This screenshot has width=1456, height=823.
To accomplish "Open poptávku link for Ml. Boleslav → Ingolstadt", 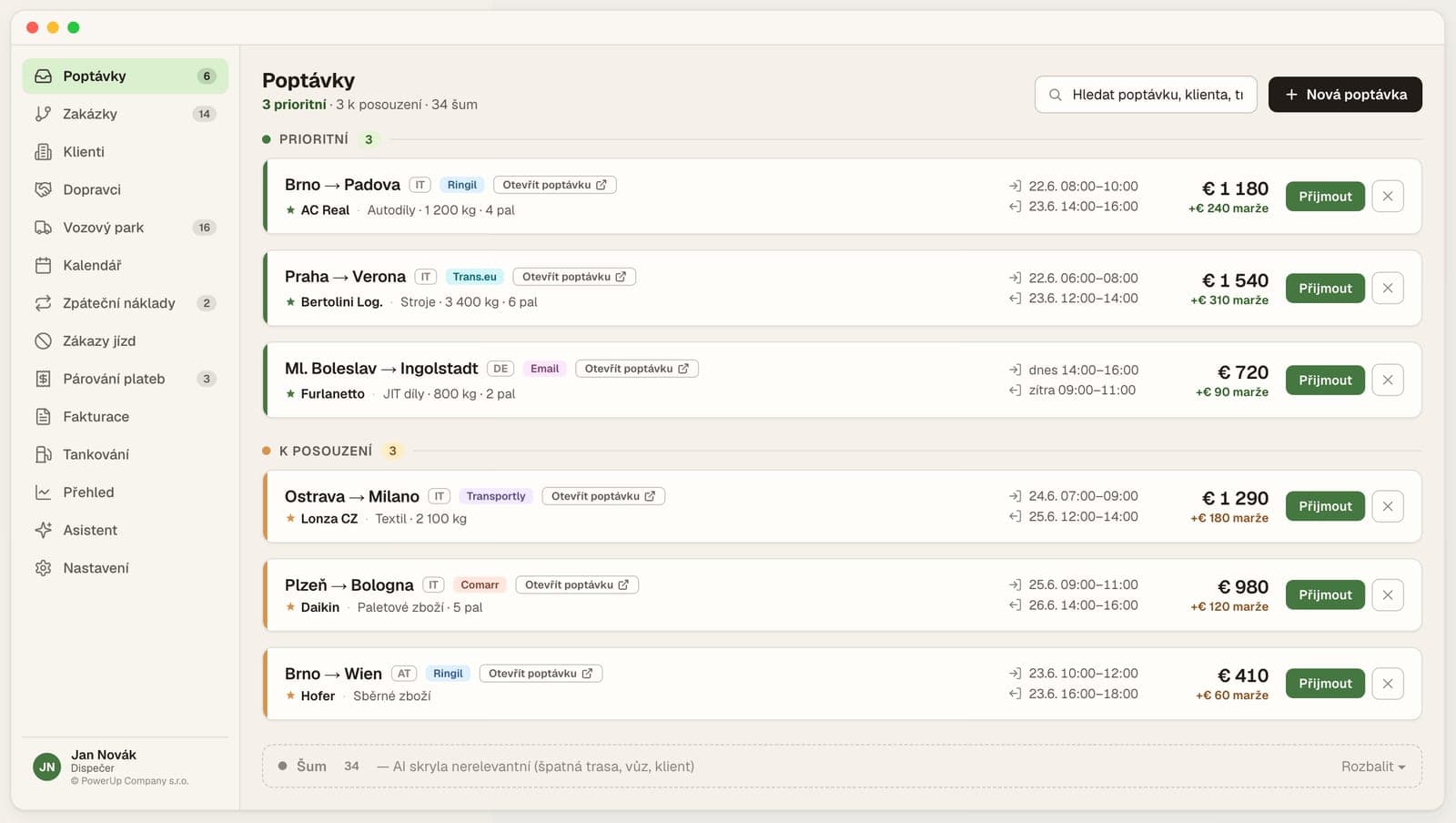I will pyautogui.click(x=637, y=369).
